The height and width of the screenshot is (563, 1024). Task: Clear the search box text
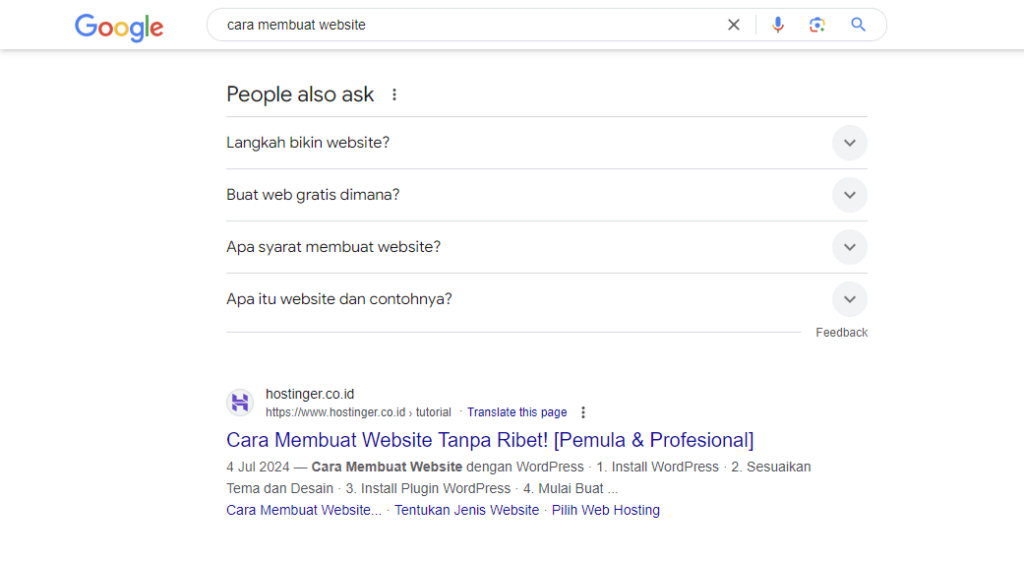tap(734, 25)
